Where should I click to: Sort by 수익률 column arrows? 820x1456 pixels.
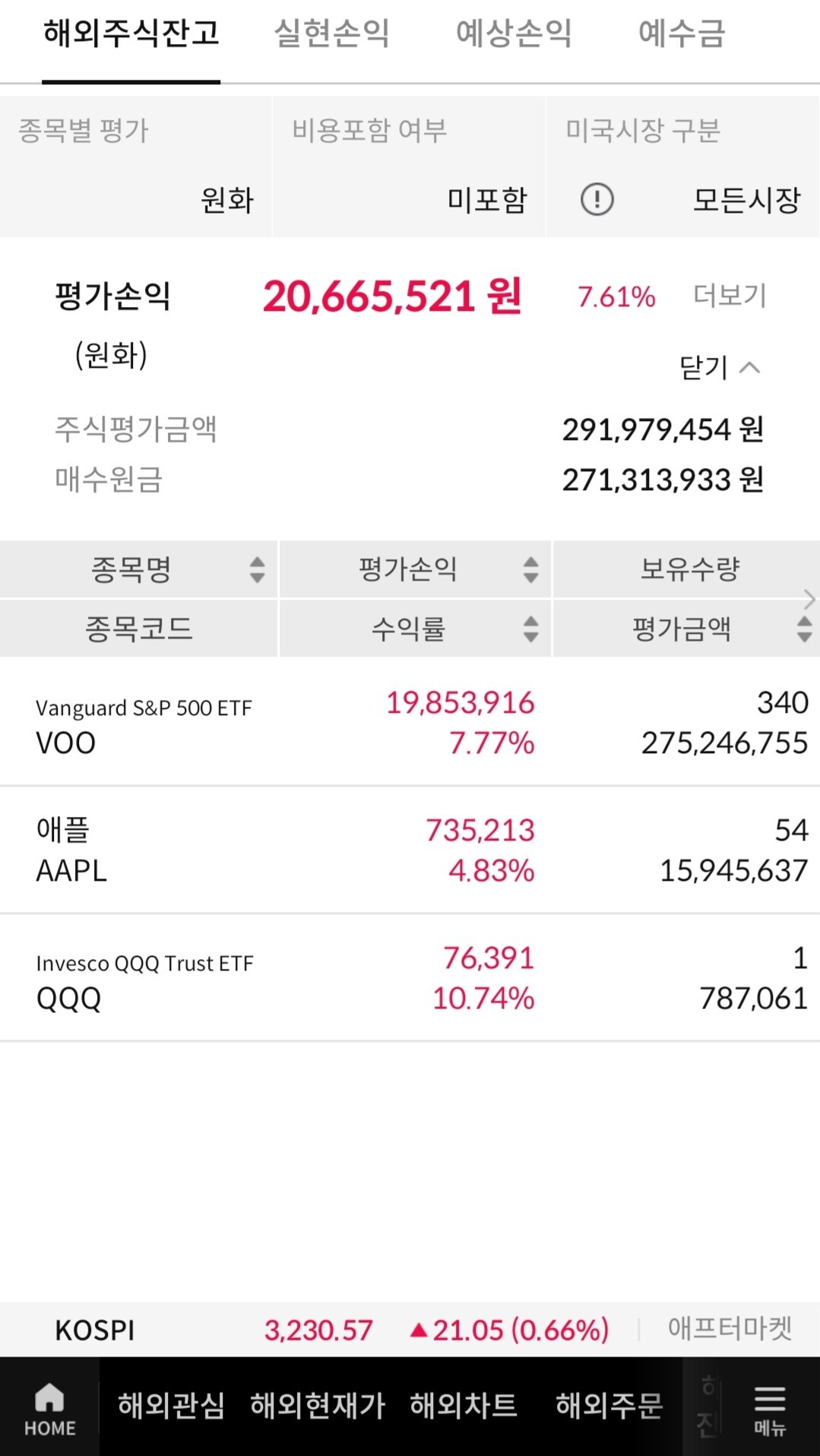pos(530,628)
